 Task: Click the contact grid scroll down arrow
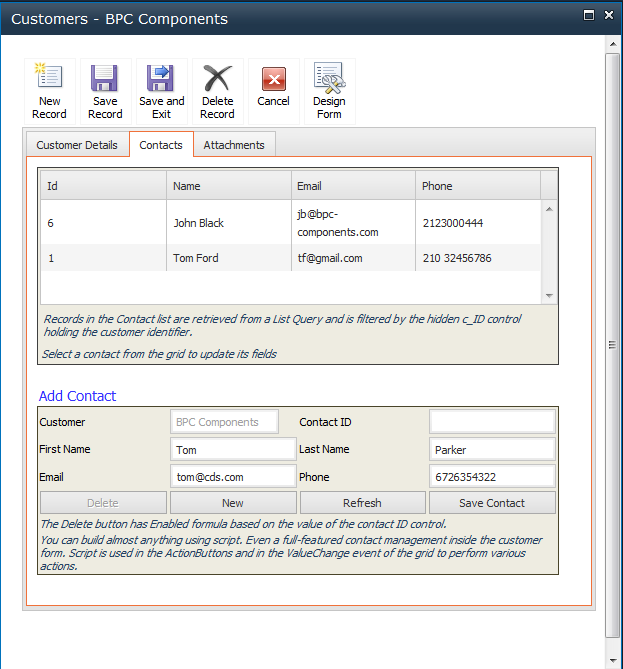pyautogui.click(x=549, y=296)
